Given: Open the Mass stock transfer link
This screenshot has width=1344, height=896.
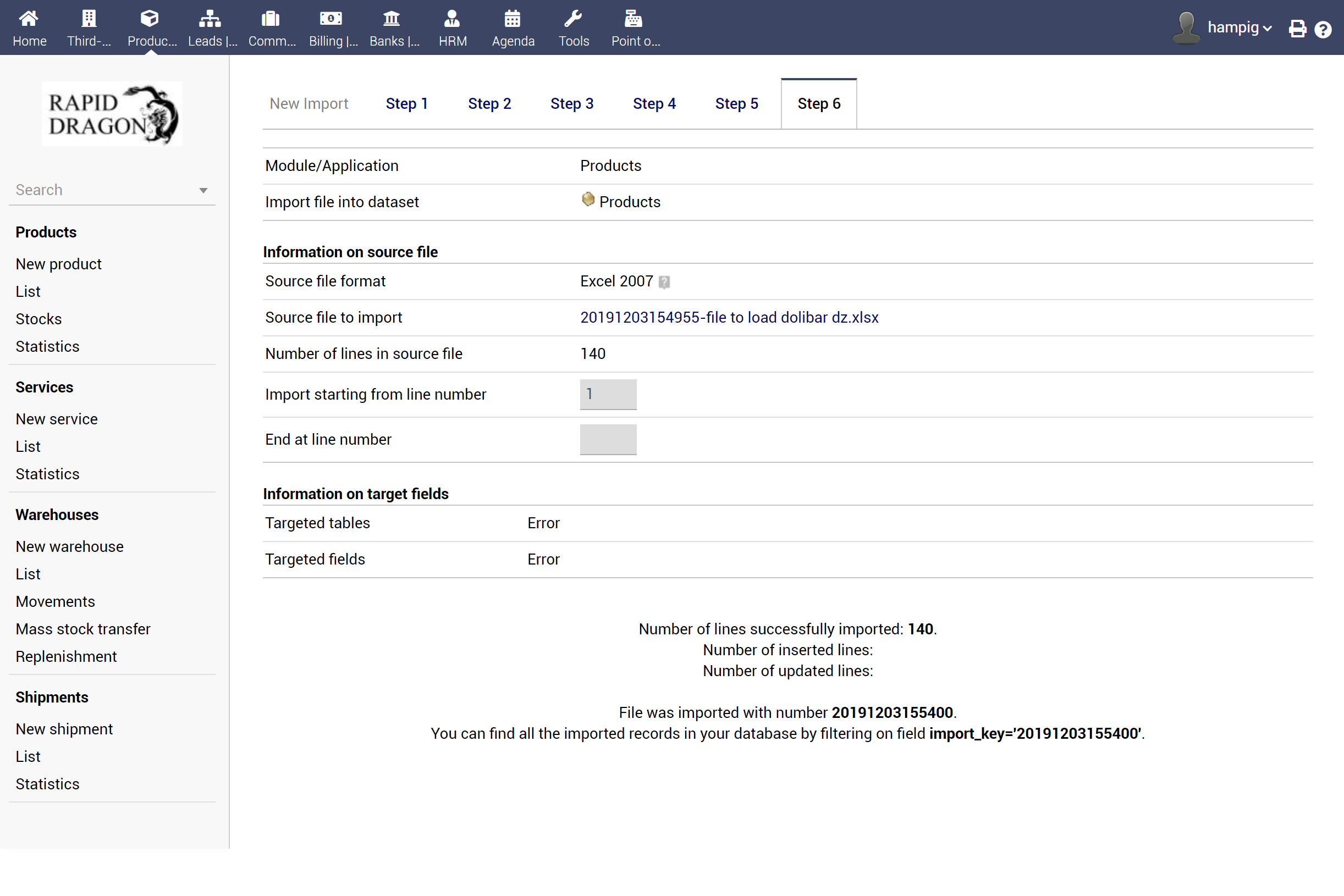Looking at the screenshot, I should 83,628.
